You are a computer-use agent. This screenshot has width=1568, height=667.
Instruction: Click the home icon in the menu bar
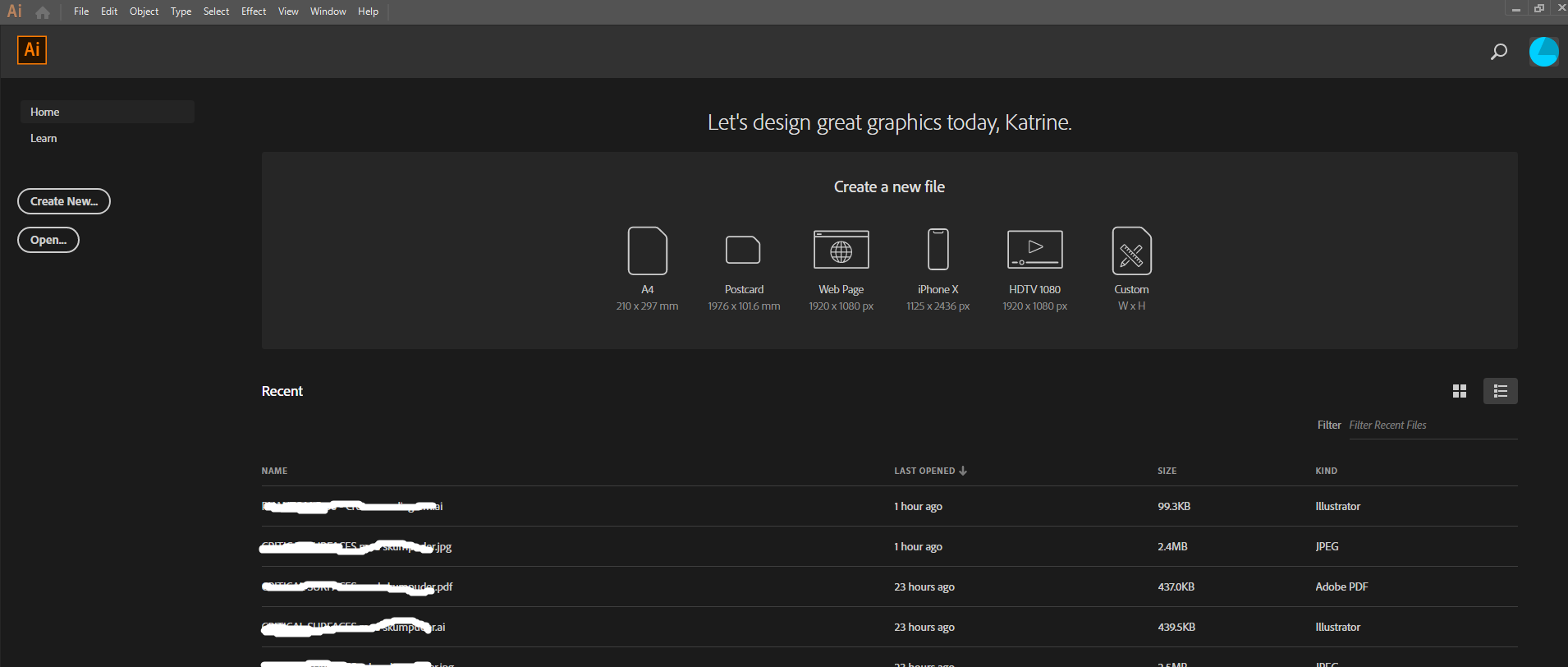coord(43,12)
